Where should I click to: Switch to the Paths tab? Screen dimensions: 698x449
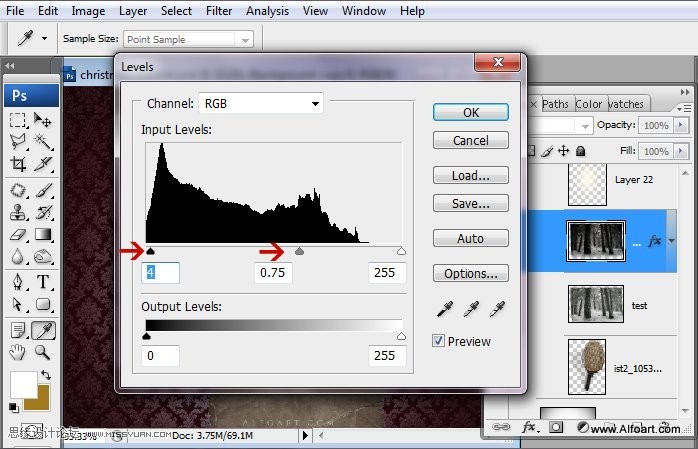(x=555, y=104)
